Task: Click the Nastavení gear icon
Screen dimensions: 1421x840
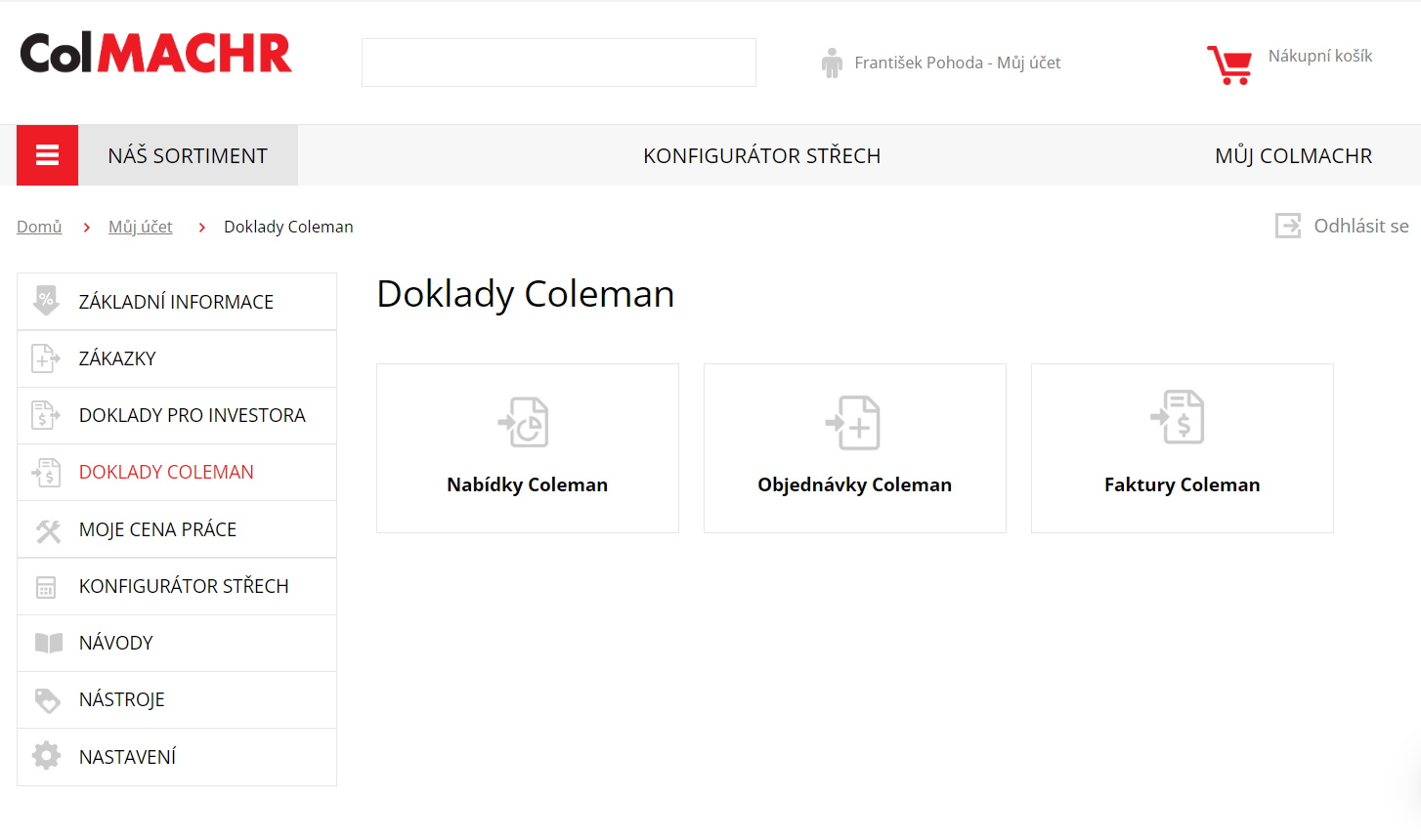Action: click(46, 756)
